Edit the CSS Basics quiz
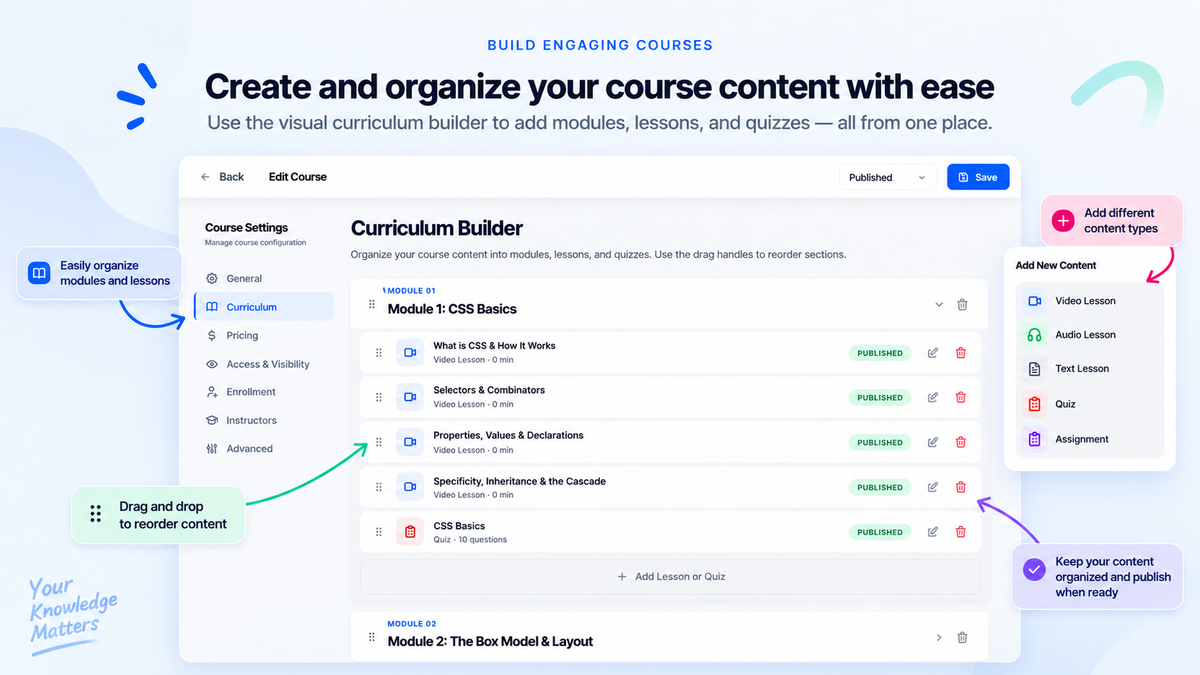Viewport: 1200px width, 675px height. 933,532
